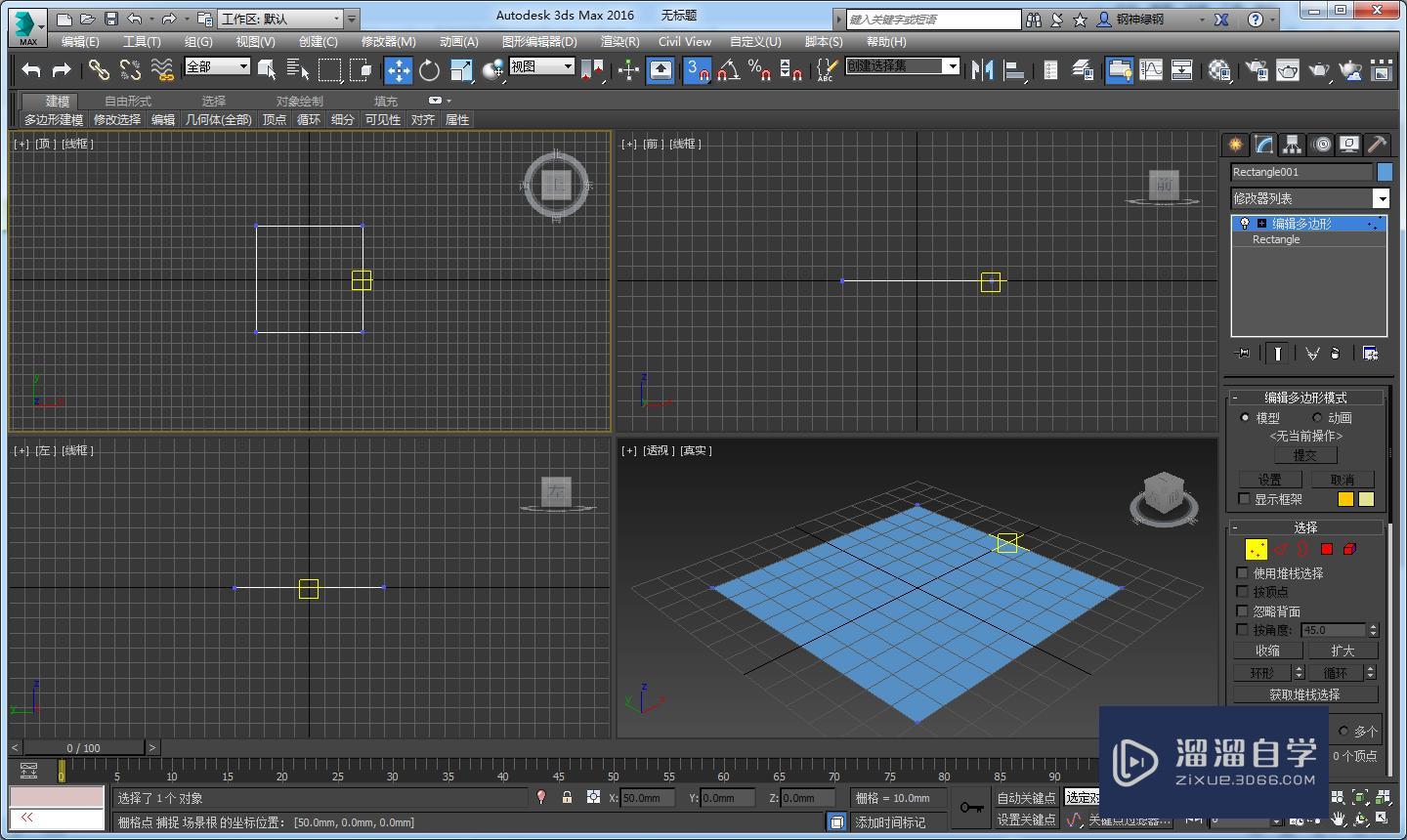The image size is (1407, 840).
Task: Open the 修改器(M) menu
Action: (x=388, y=42)
